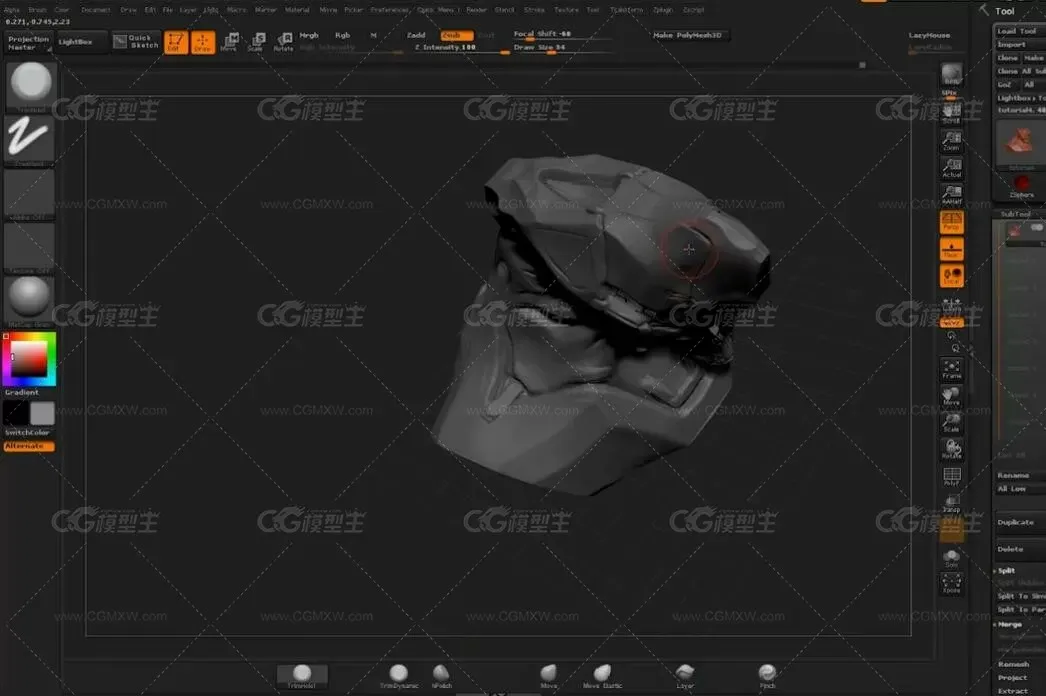Open Quick Sketch mode
Image resolution: width=1046 pixels, height=696 pixels.
tap(136, 41)
